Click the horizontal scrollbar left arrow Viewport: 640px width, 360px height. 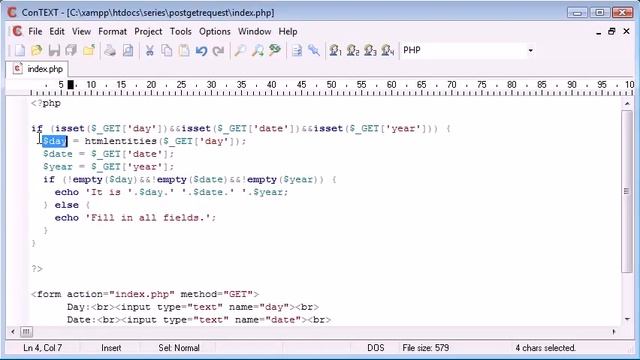pos(13,332)
